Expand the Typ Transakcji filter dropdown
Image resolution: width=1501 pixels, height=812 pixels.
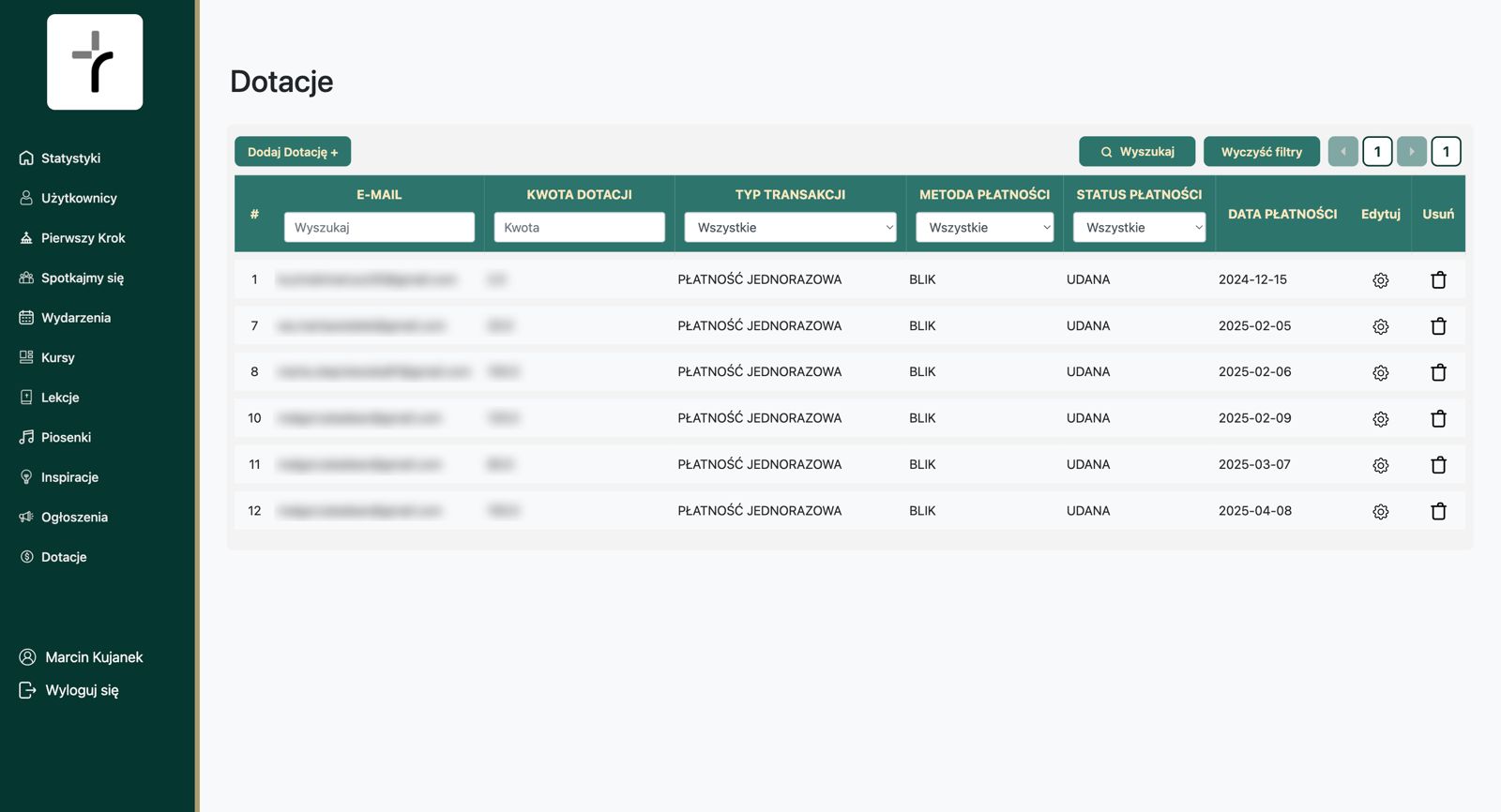point(790,227)
